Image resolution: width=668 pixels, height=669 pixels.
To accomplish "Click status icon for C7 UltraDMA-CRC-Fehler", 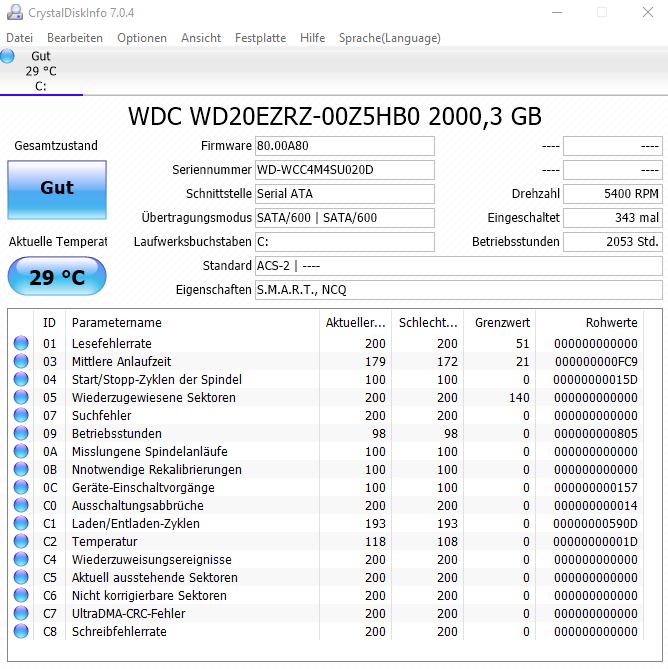I will coord(21,613).
